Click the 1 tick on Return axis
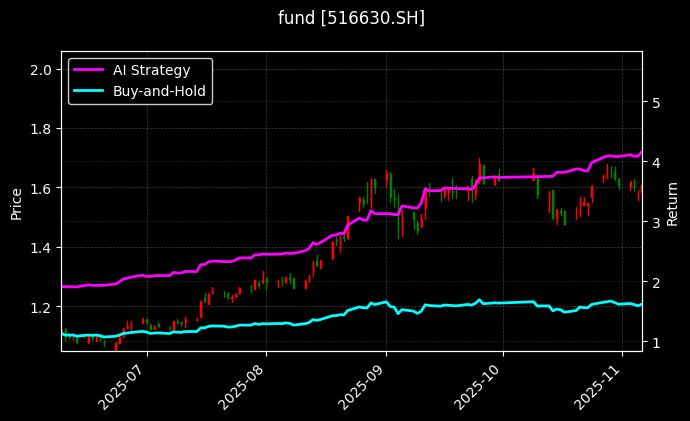Viewport: 690px width, 421px height. click(656, 343)
